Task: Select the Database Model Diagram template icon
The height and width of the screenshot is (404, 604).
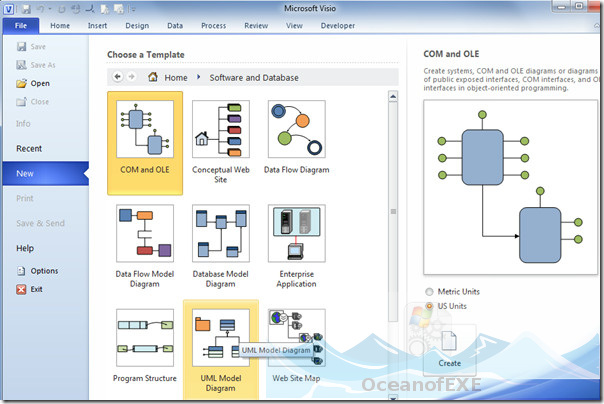Action: 221,233
